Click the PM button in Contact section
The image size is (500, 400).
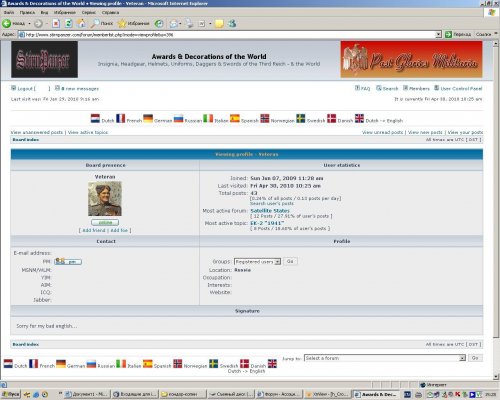click(x=68, y=262)
